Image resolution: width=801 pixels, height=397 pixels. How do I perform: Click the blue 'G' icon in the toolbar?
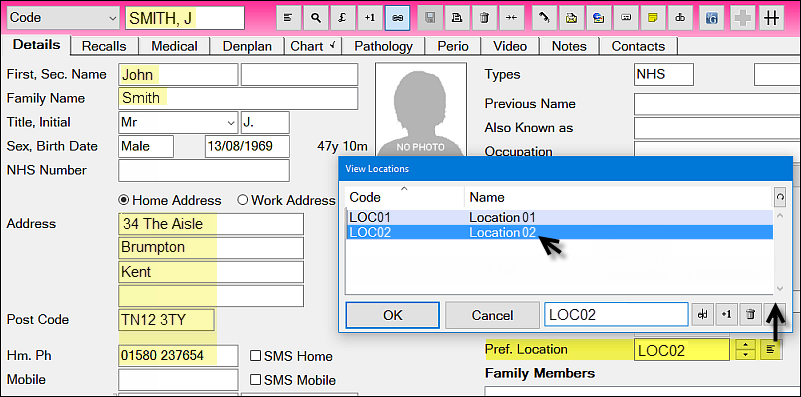(711, 18)
